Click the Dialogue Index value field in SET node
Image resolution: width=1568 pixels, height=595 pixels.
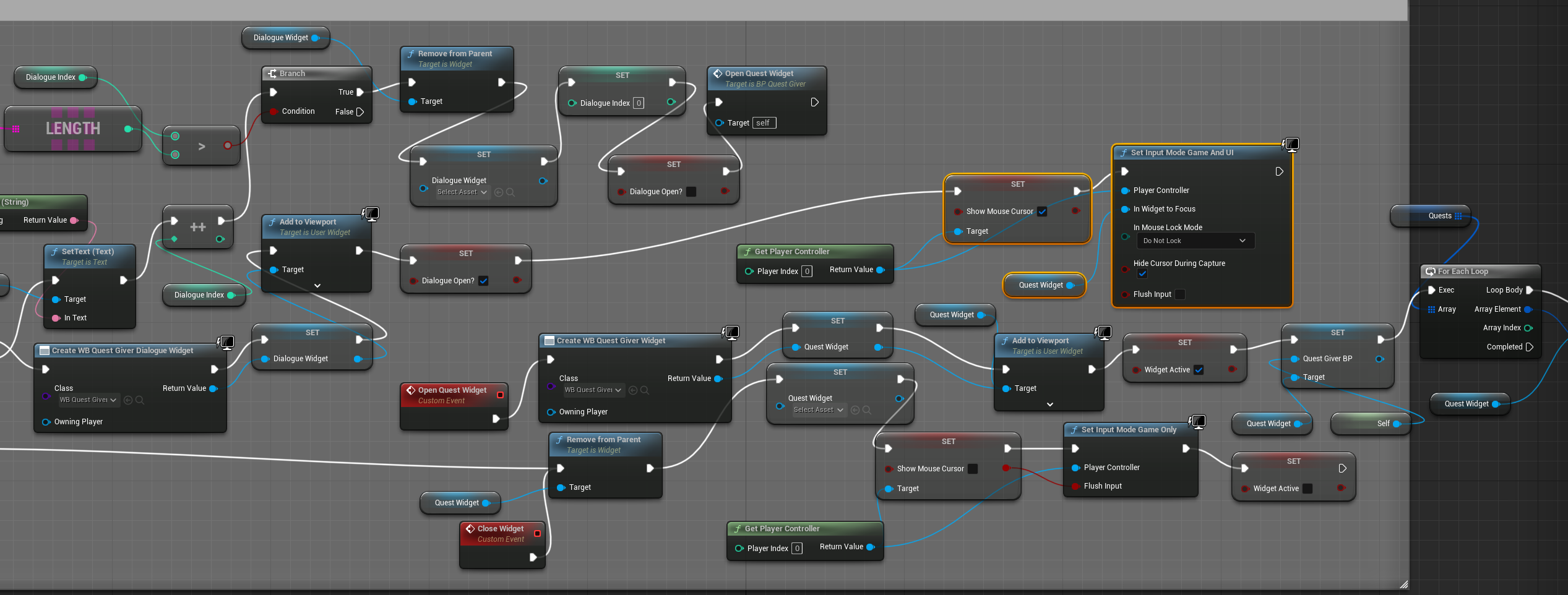tap(639, 103)
